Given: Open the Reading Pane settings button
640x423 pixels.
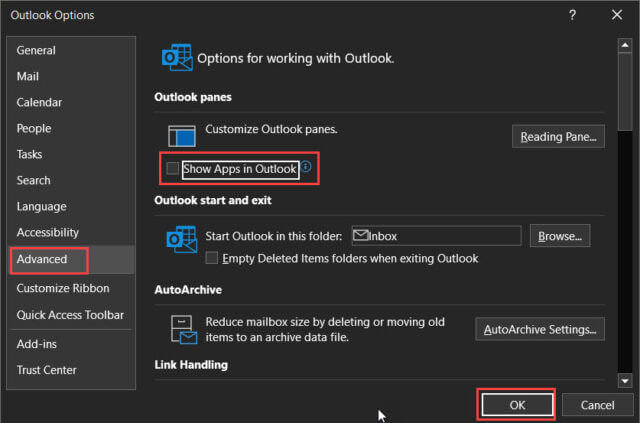Looking at the screenshot, I should point(558,136).
